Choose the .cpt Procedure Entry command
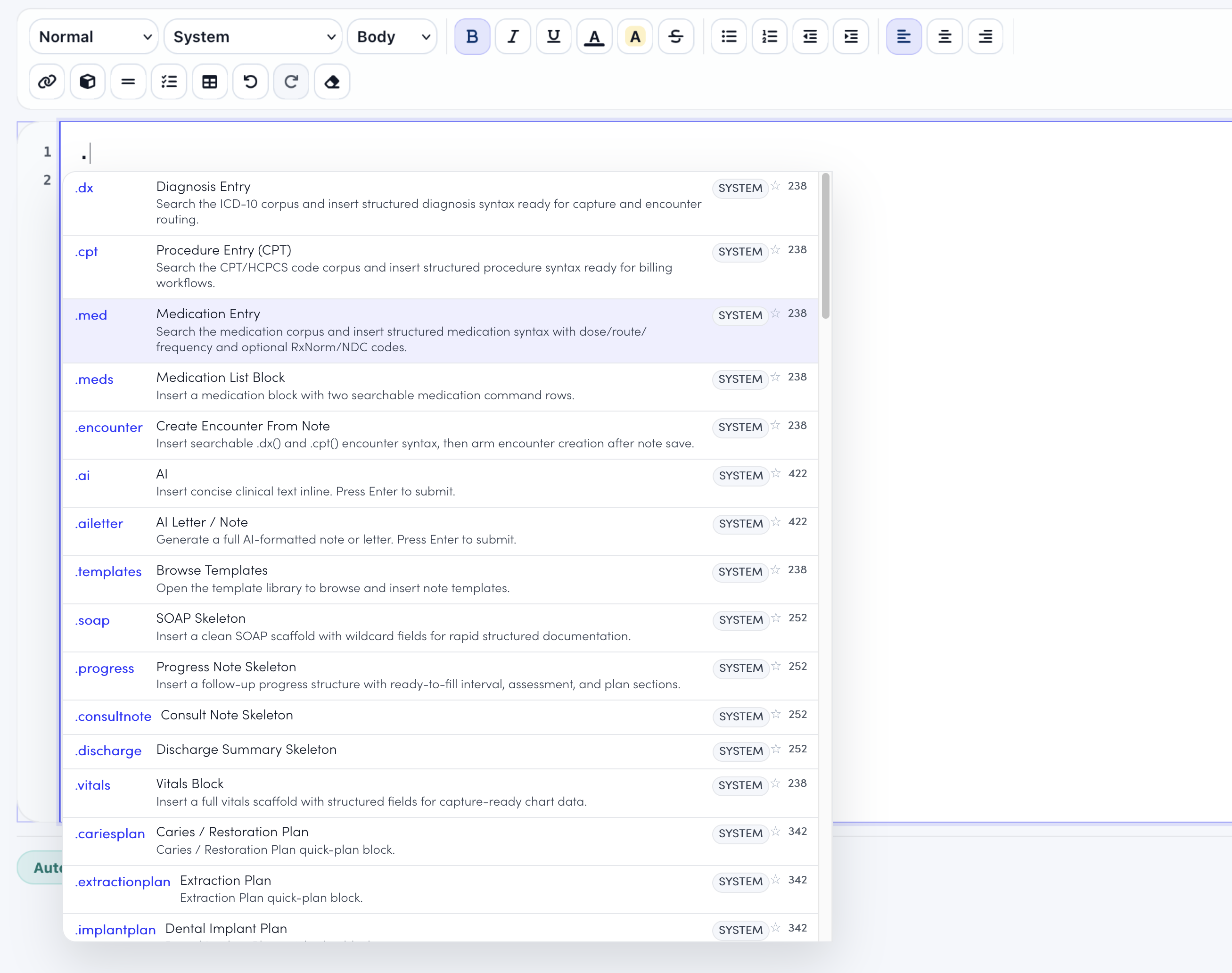The image size is (1232, 973). pos(440,267)
